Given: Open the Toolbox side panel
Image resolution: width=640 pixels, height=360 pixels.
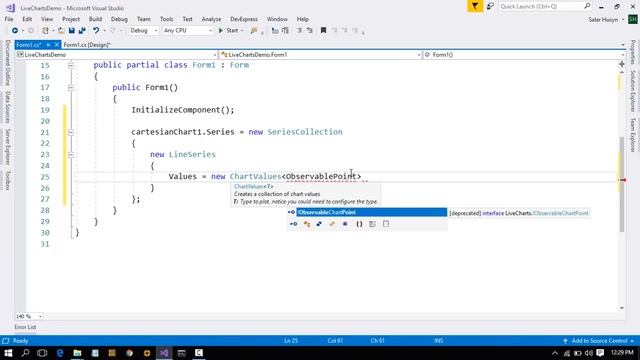Looking at the screenshot, I should (7, 181).
